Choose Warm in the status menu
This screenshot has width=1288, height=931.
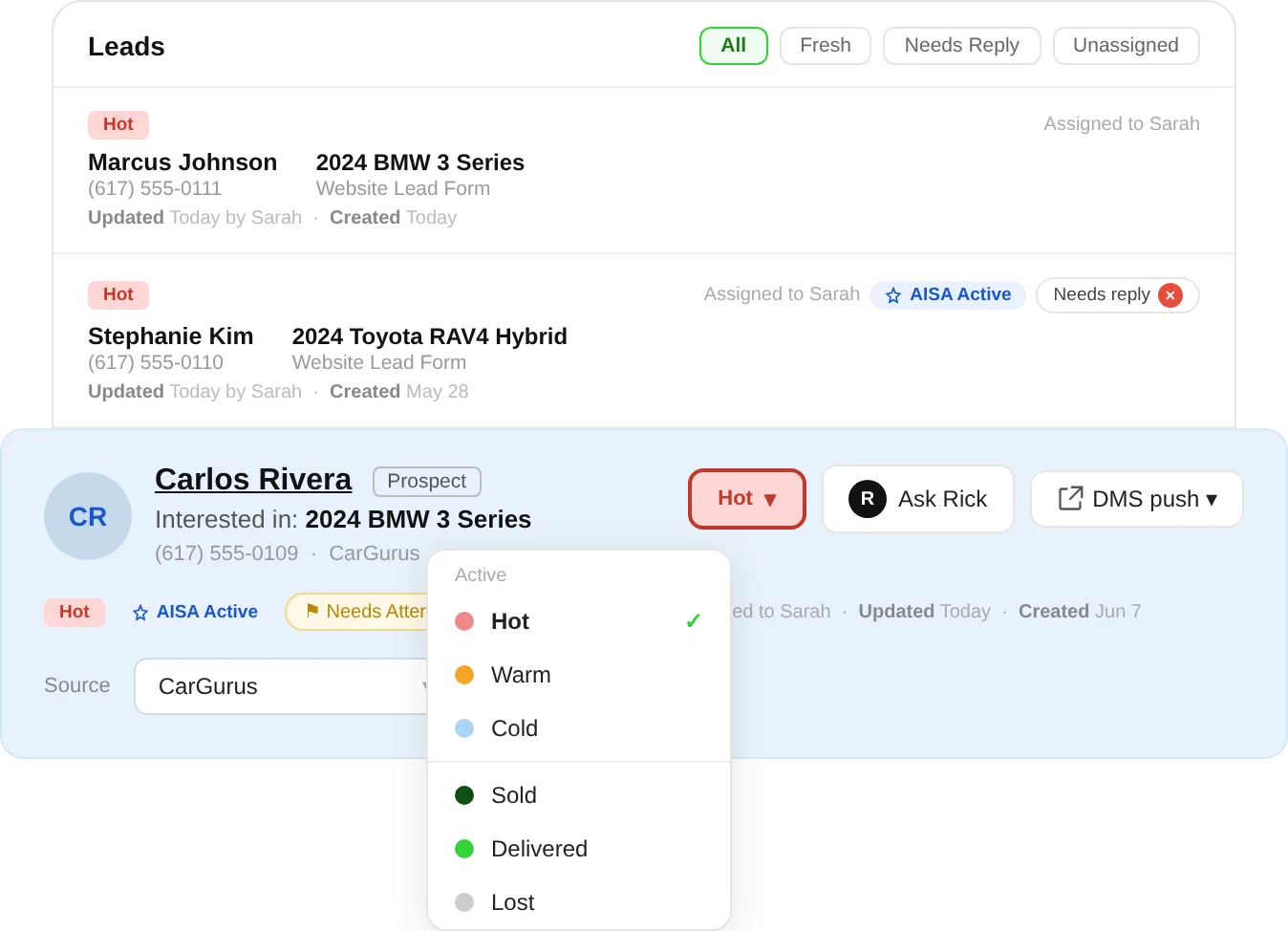pos(579,675)
